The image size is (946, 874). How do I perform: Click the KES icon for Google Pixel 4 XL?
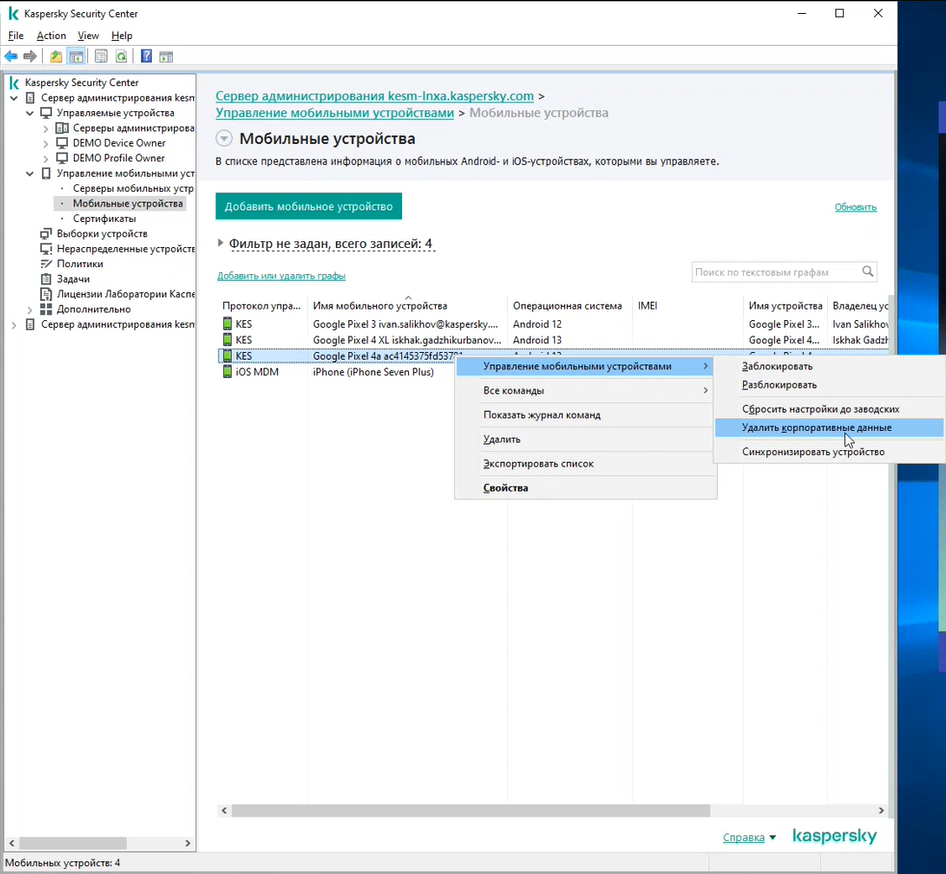(227, 340)
